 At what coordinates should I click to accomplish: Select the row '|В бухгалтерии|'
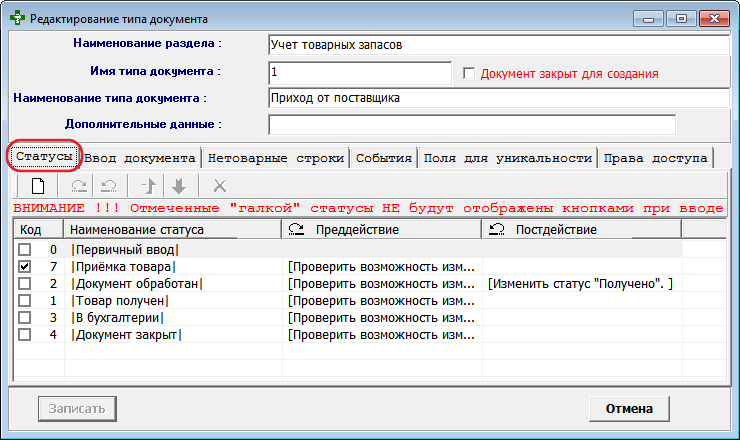pos(348,317)
